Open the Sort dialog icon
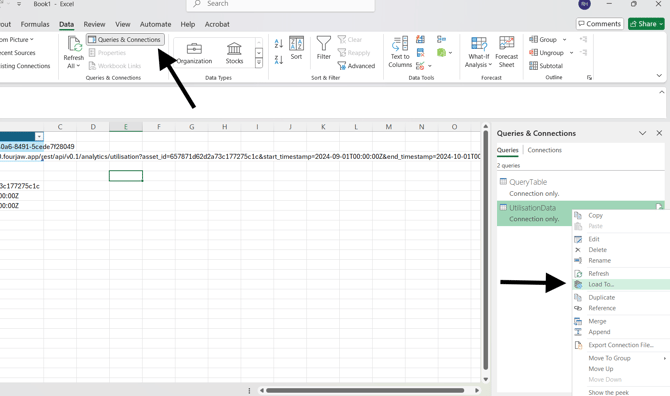Image resolution: width=670 pixels, height=396 pixels. tap(296, 44)
